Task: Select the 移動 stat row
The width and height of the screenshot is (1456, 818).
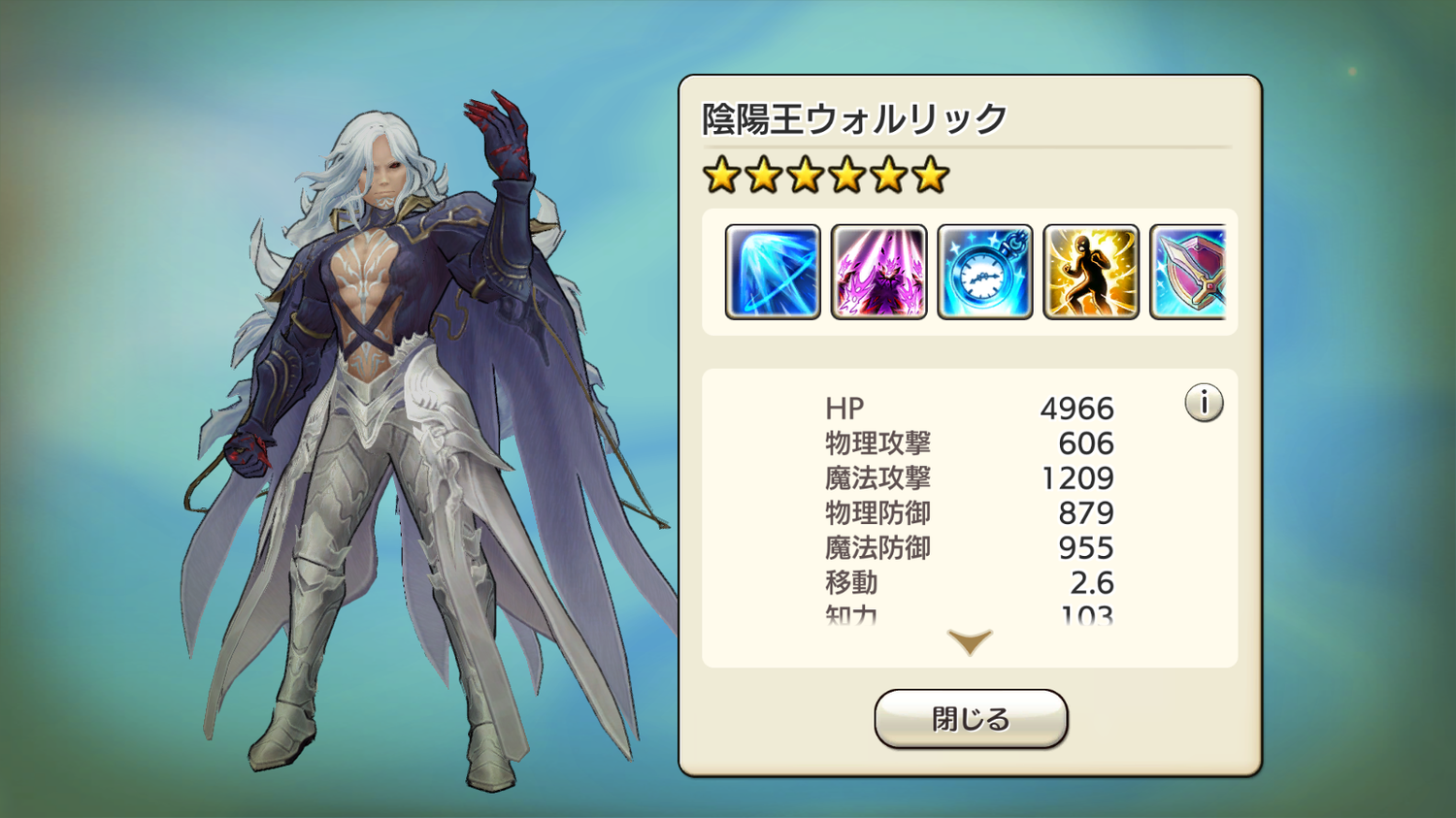Action: [x=970, y=583]
